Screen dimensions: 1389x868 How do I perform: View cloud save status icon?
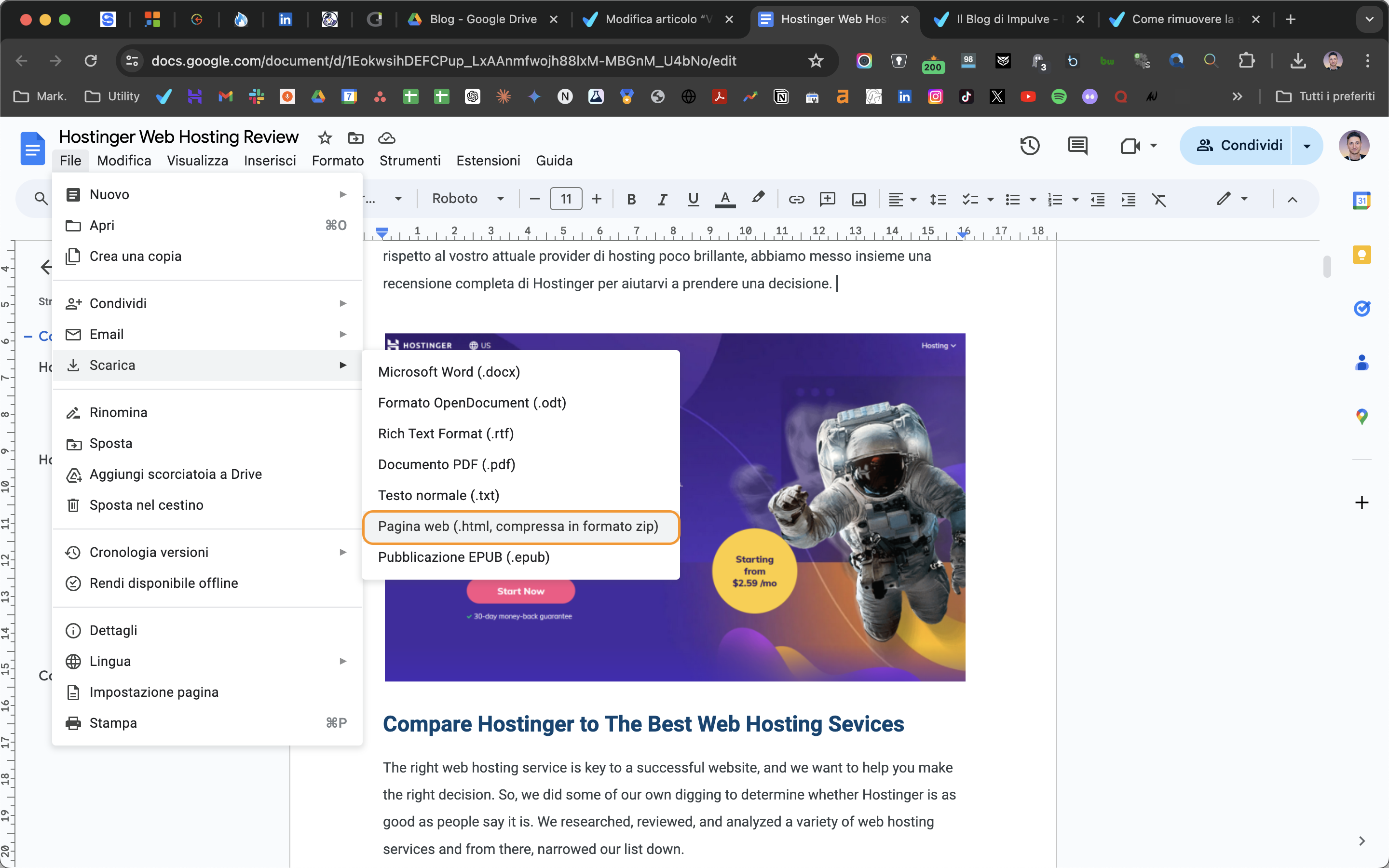pos(387,138)
